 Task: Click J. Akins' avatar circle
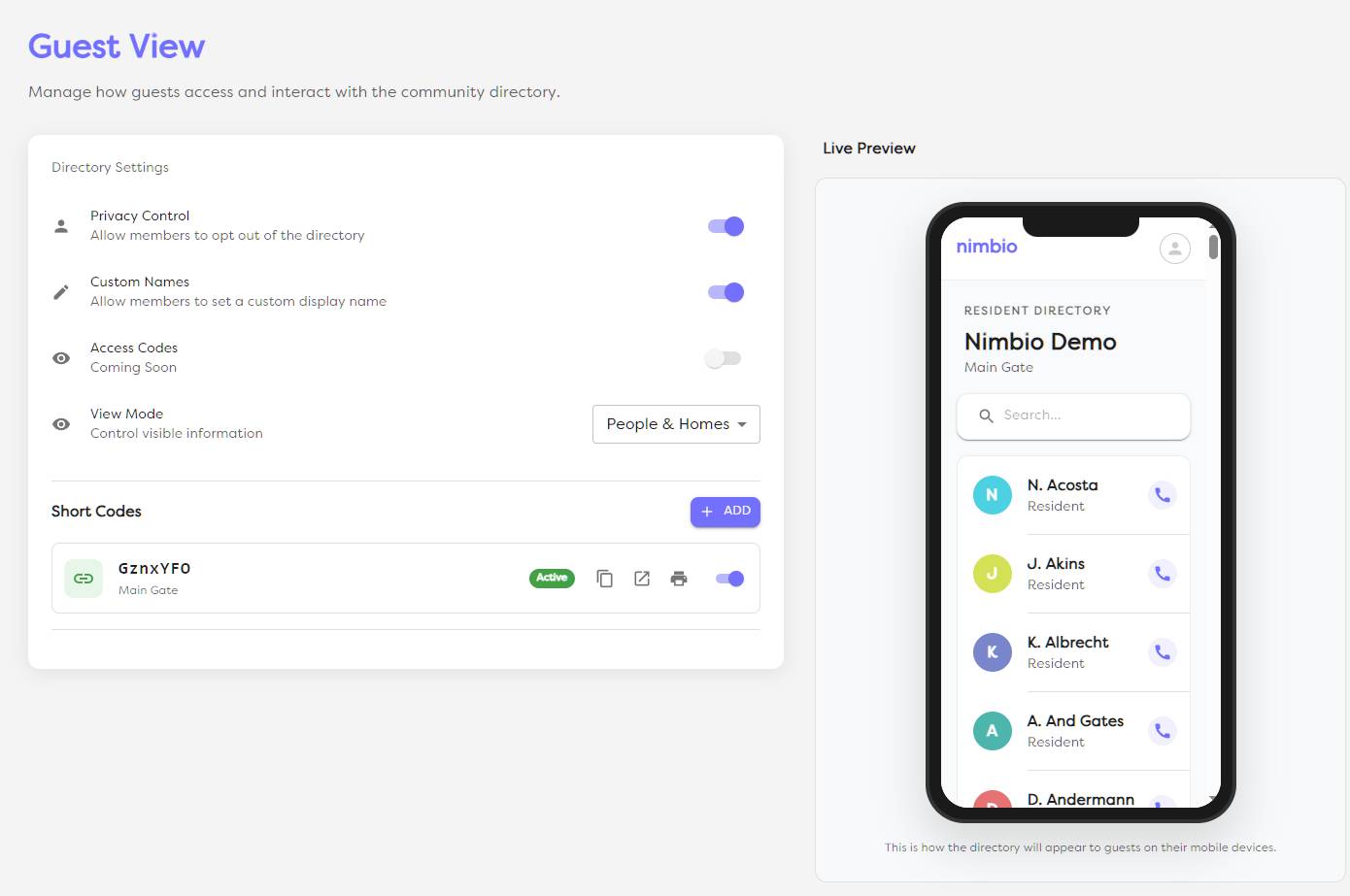tap(993, 574)
